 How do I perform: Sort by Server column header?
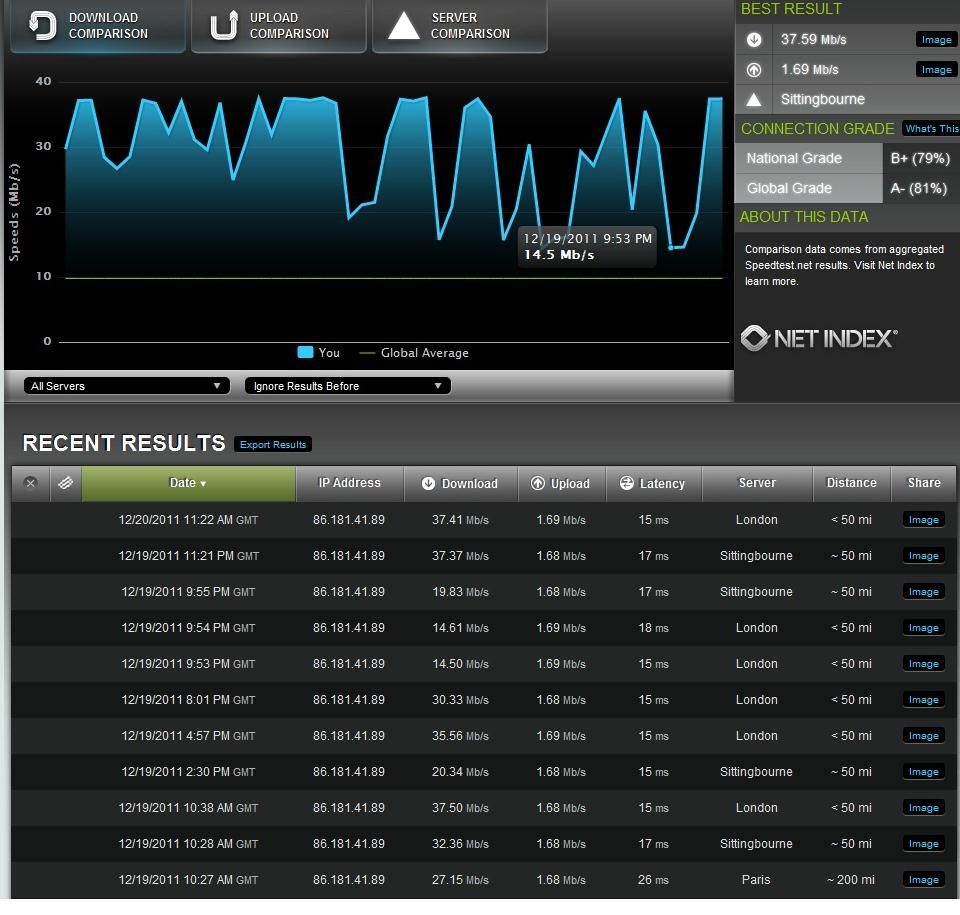[757, 483]
